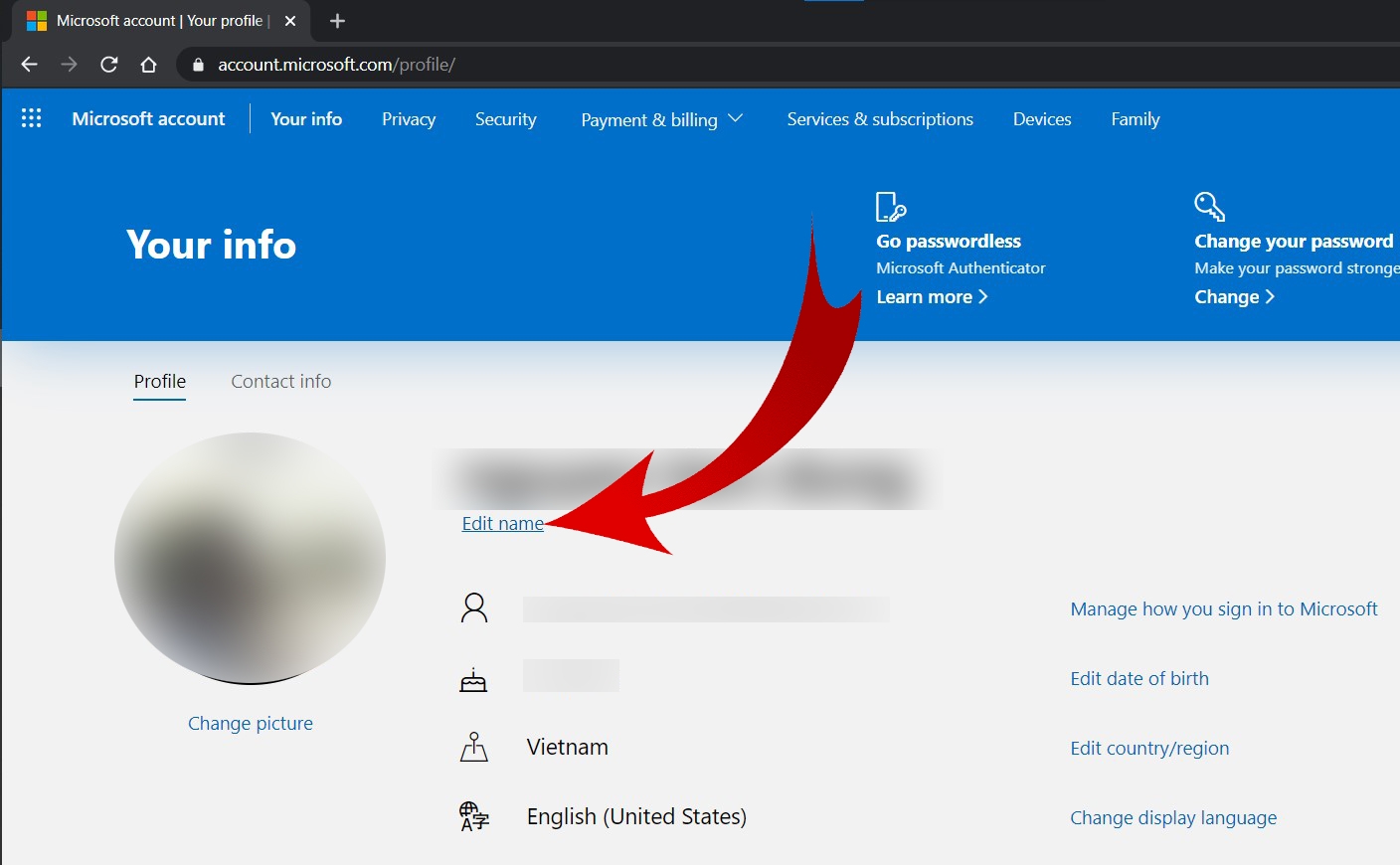The height and width of the screenshot is (865, 1400).
Task: Switch to the Contact info tab
Action: click(x=281, y=382)
